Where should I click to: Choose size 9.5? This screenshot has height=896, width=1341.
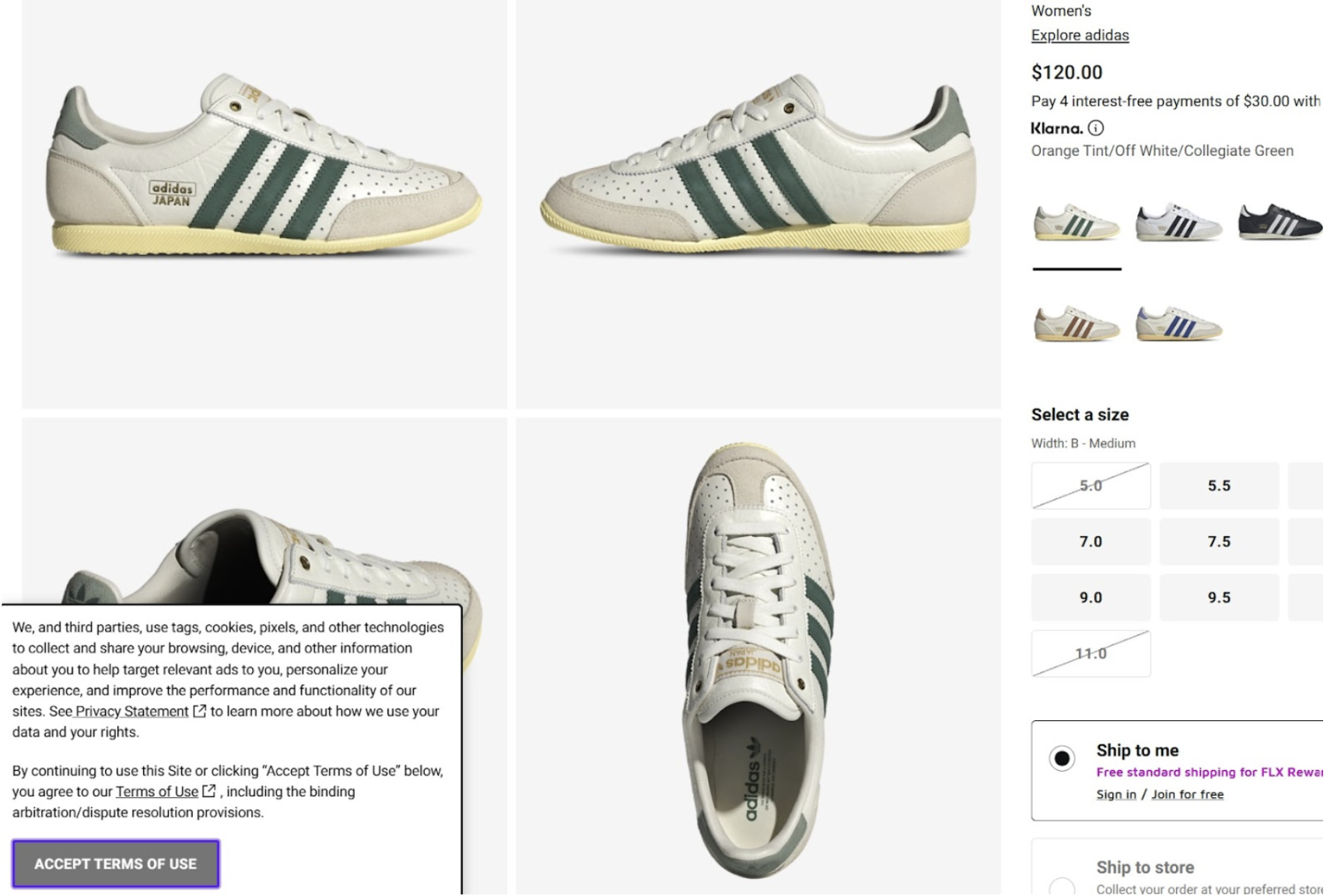(x=1218, y=598)
